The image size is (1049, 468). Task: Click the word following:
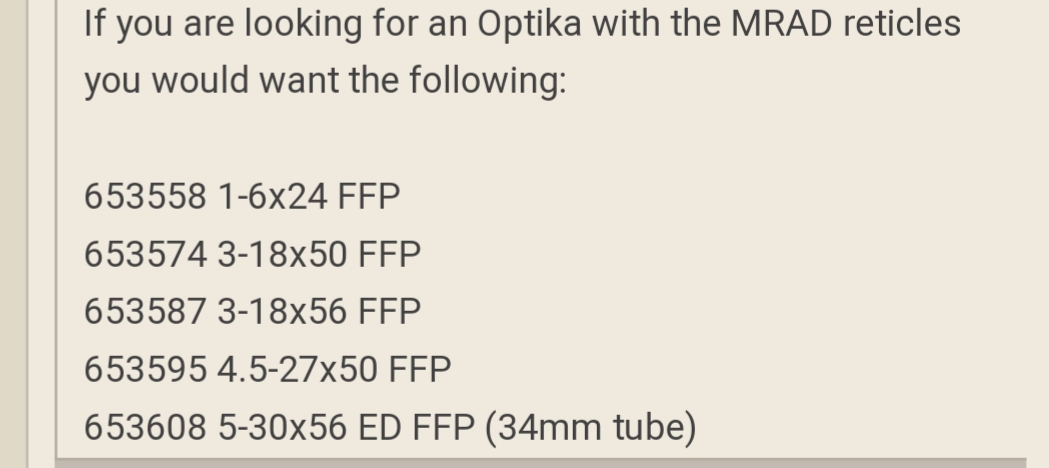[x=488, y=82]
